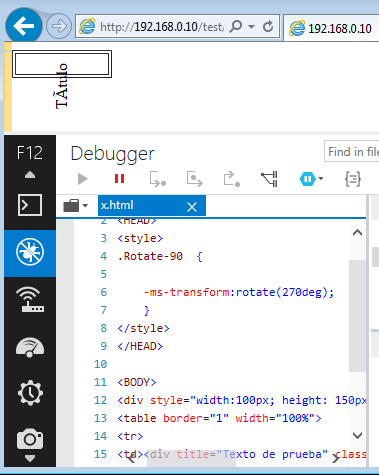The image size is (379, 475).
Task: Click the Debugger panel heading
Action: [112, 154]
